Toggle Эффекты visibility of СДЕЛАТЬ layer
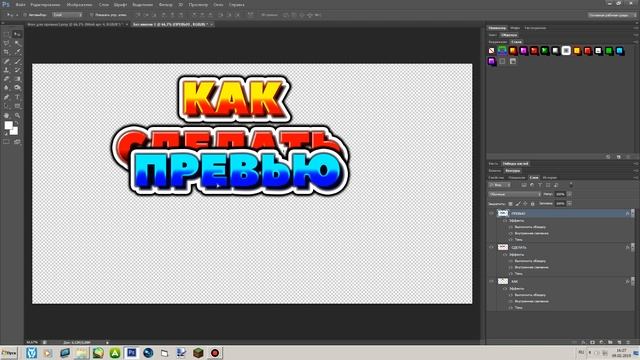The height and width of the screenshot is (360, 640). tap(505, 254)
